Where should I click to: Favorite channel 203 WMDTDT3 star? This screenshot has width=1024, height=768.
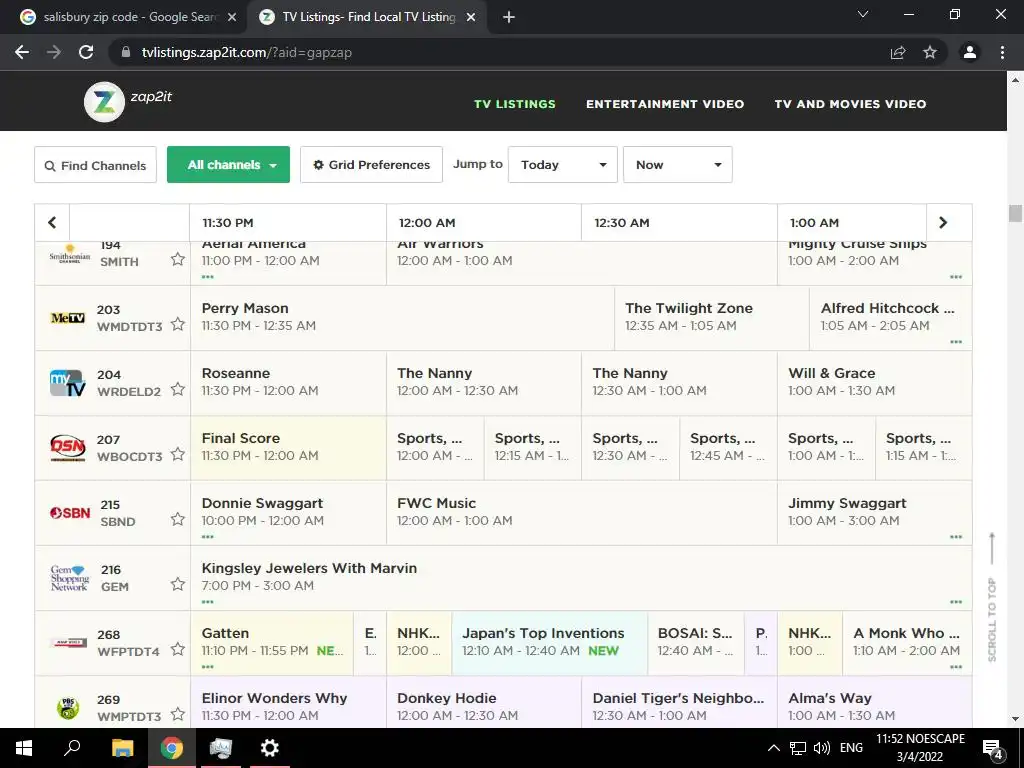pyautogui.click(x=178, y=324)
